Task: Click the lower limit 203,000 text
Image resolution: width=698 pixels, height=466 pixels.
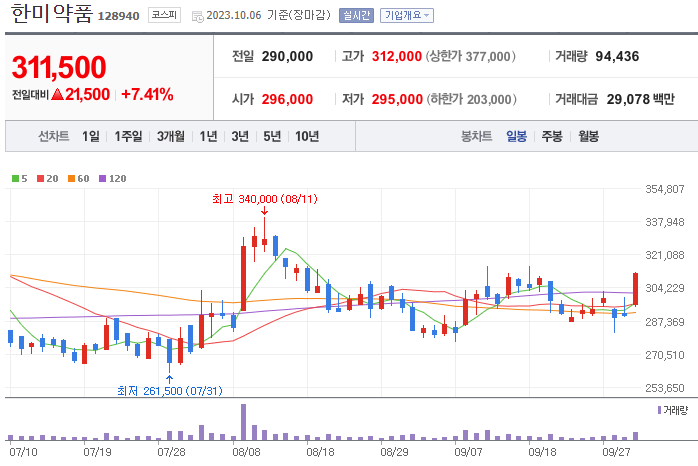Action: 471,99
